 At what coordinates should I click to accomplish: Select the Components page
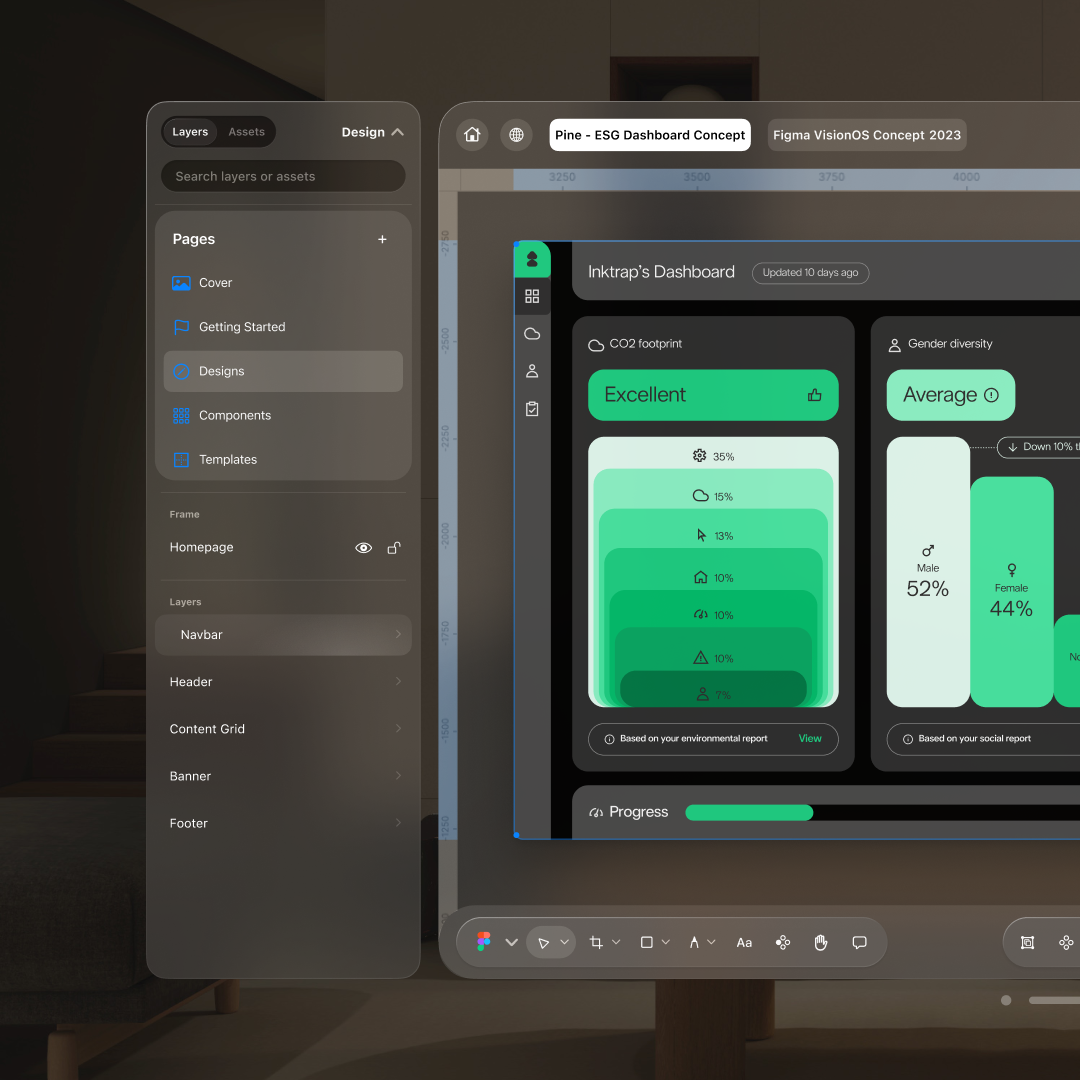(283, 415)
